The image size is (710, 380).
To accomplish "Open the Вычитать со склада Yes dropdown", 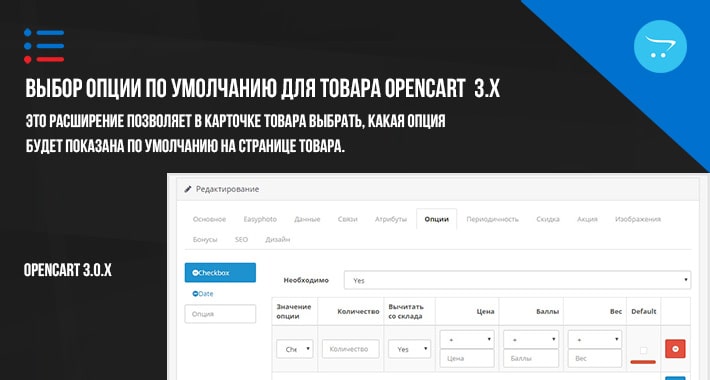I will [409, 349].
